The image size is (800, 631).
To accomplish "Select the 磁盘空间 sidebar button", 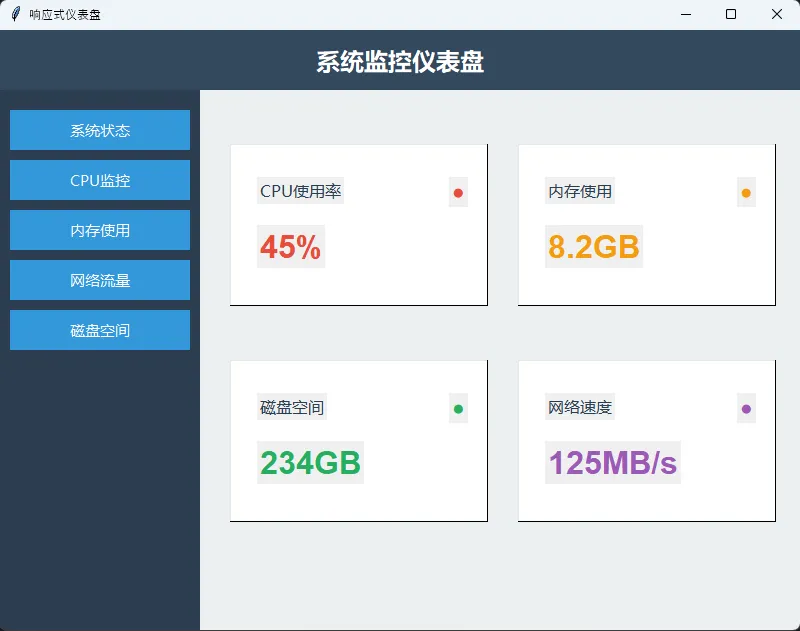I will pyautogui.click(x=100, y=330).
